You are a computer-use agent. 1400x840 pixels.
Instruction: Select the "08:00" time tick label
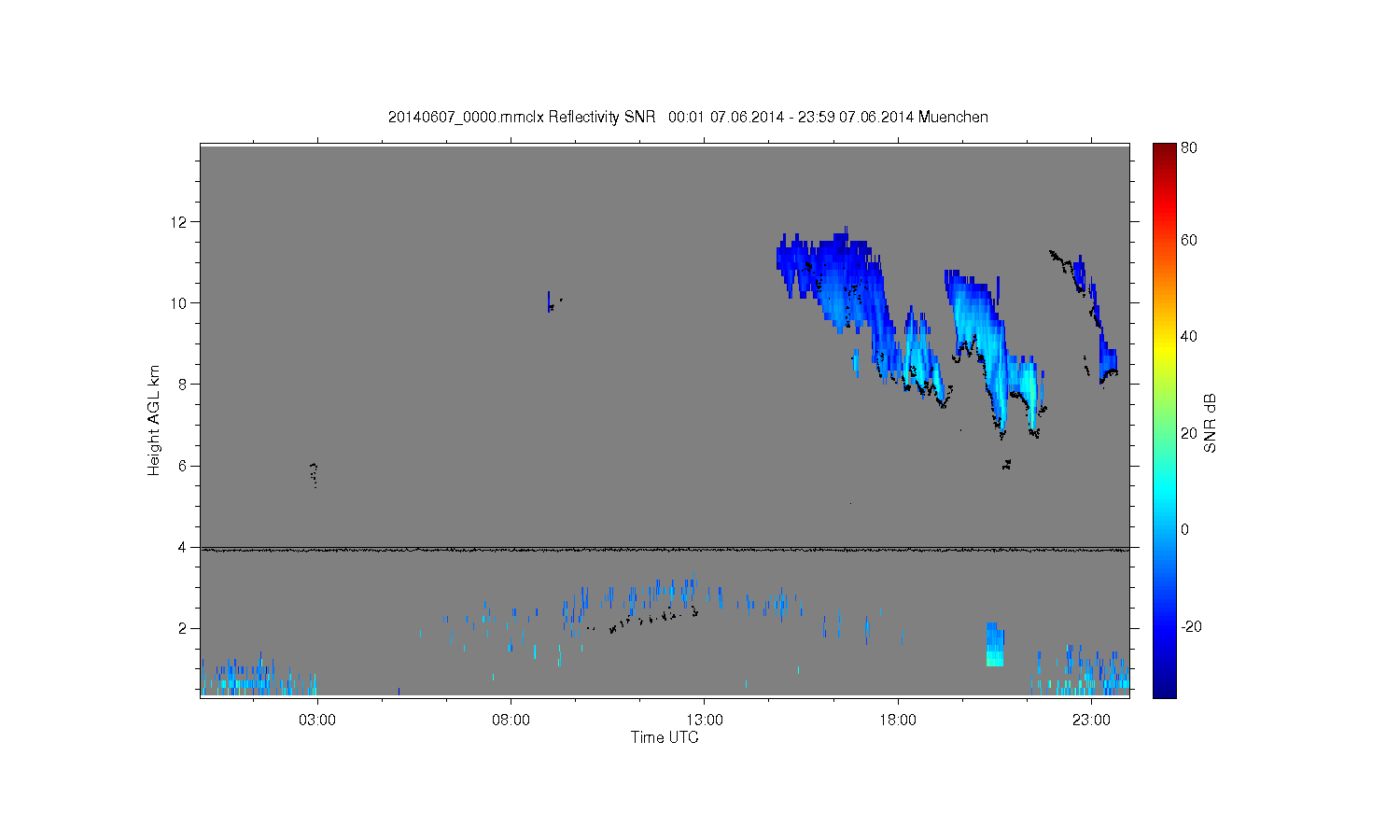(x=511, y=721)
